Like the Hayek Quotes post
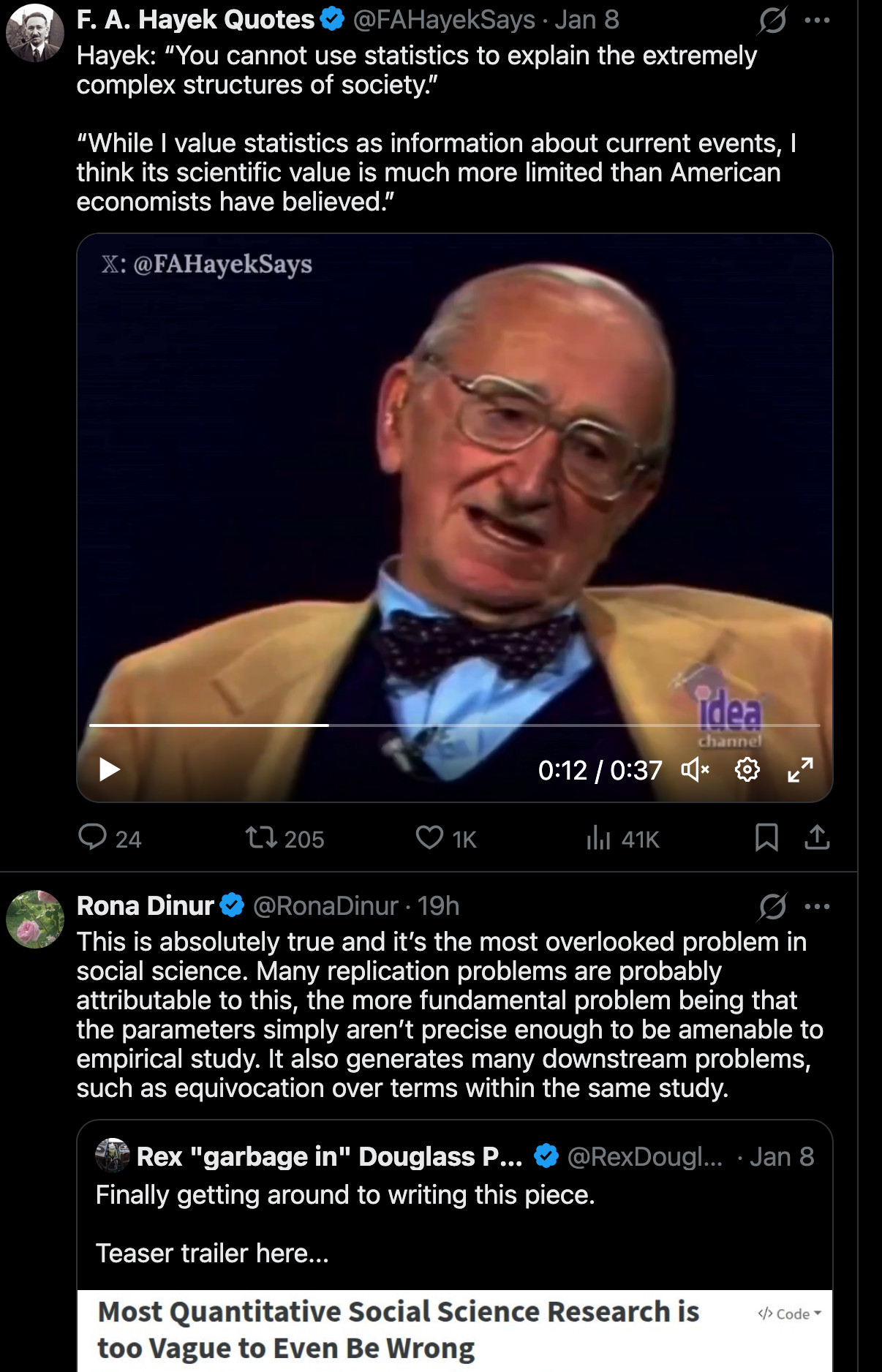Viewport: 882px width, 1372px height. (429, 837)
